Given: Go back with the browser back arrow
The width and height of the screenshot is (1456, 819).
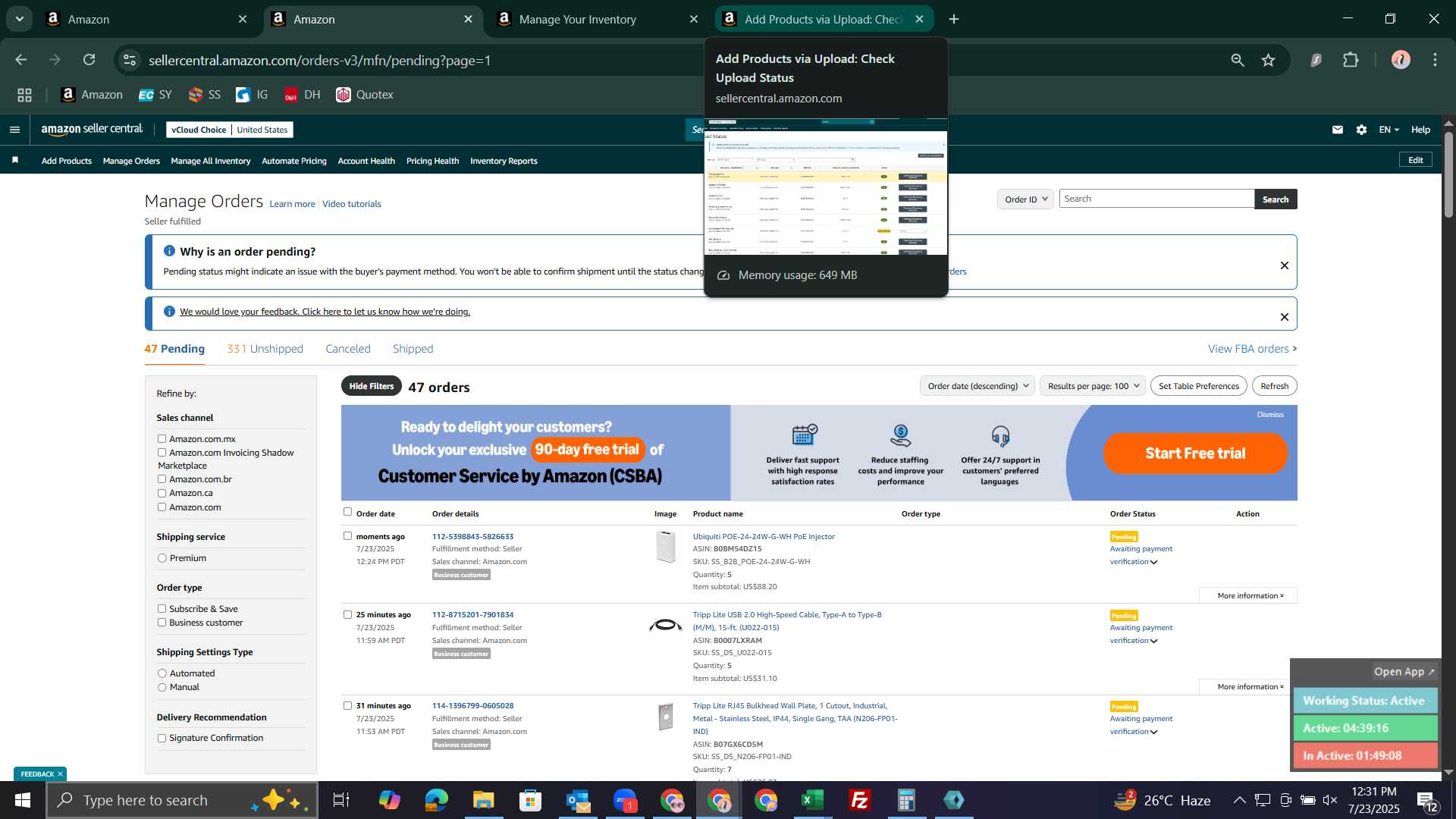Looking at the screenshot, I should point(21,60).
